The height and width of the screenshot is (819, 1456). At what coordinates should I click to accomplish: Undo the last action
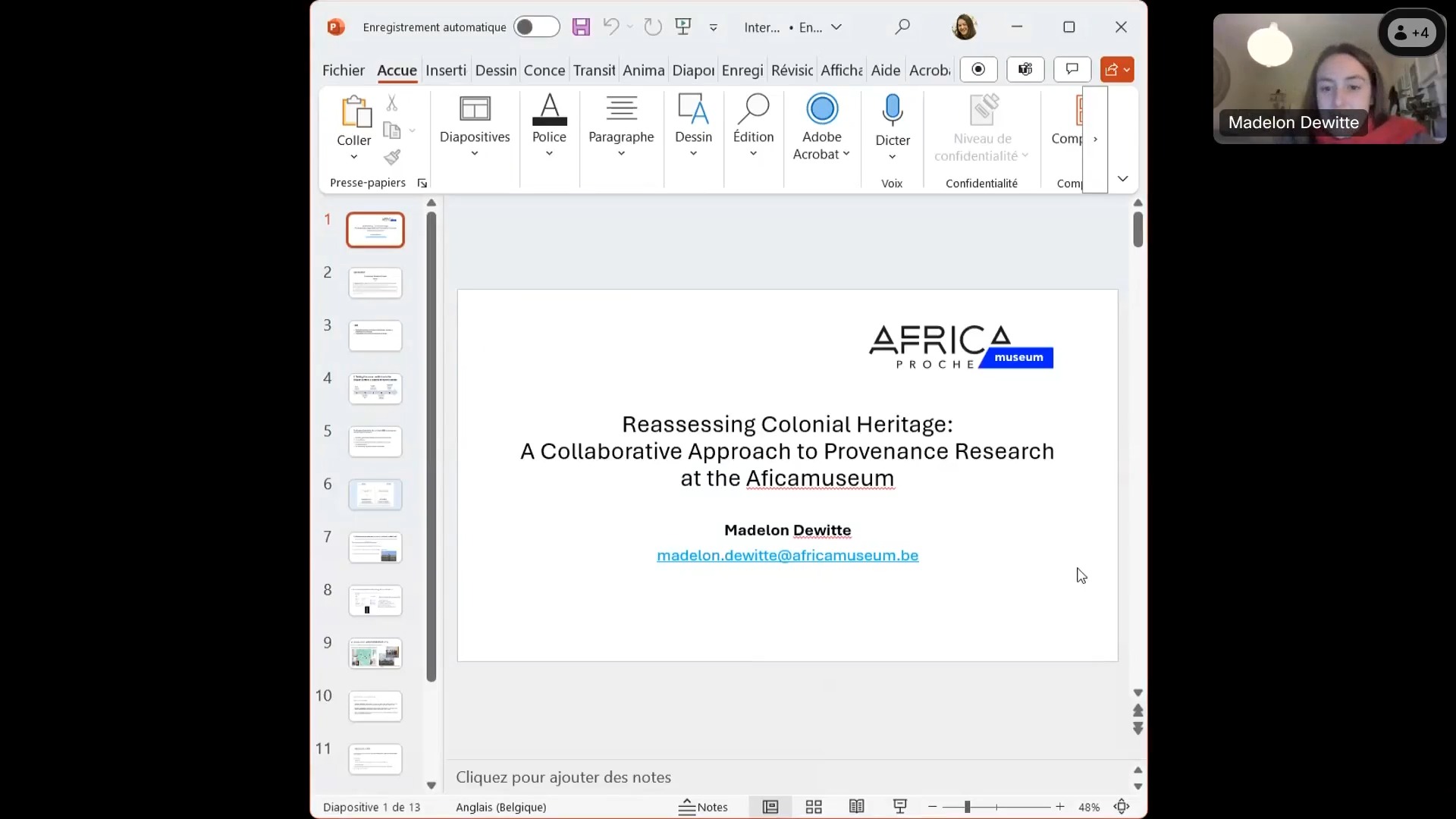point(610,27)
